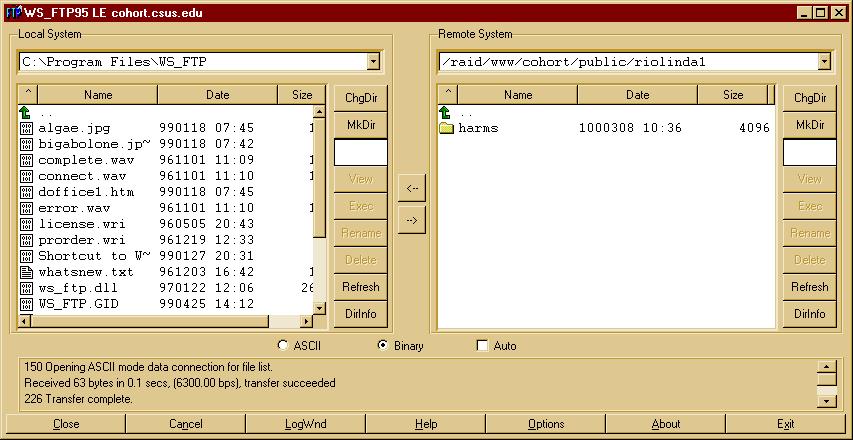Click local file mask input field
The image size is (853, 440).
361,152
